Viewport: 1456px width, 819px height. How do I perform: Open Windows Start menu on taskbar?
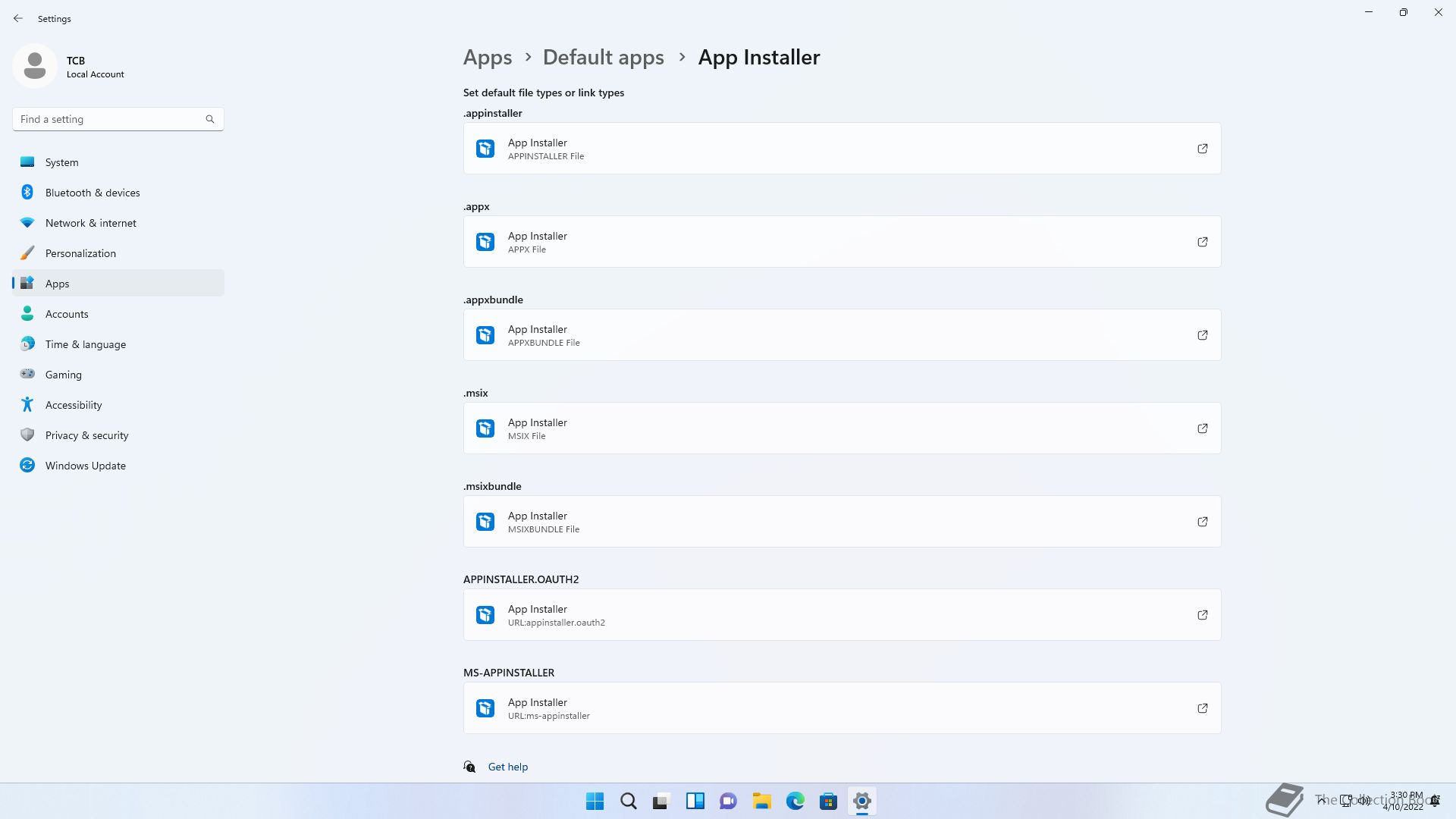595,801
